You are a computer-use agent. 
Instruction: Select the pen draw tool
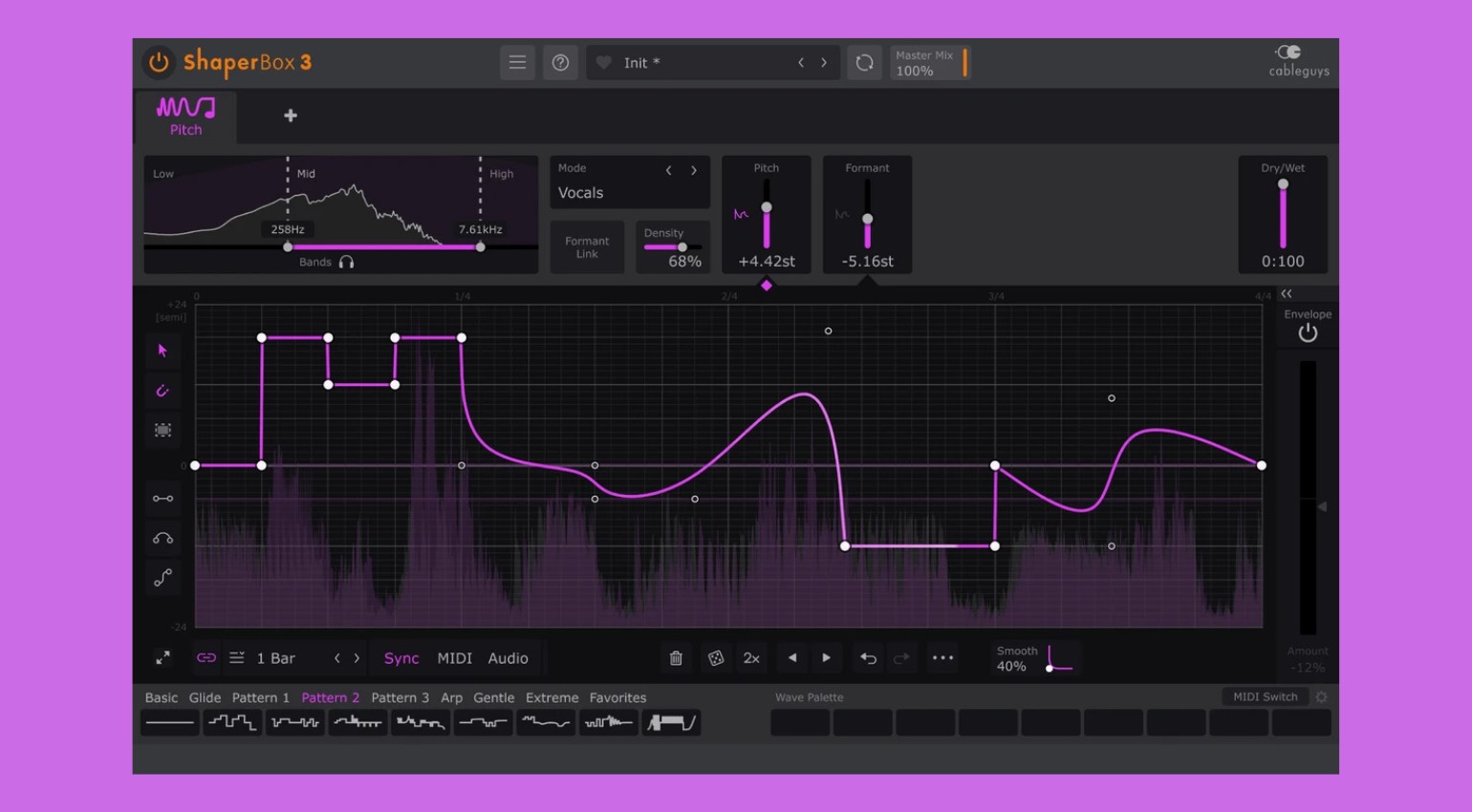pyautogui.click(x=162, y=391)
